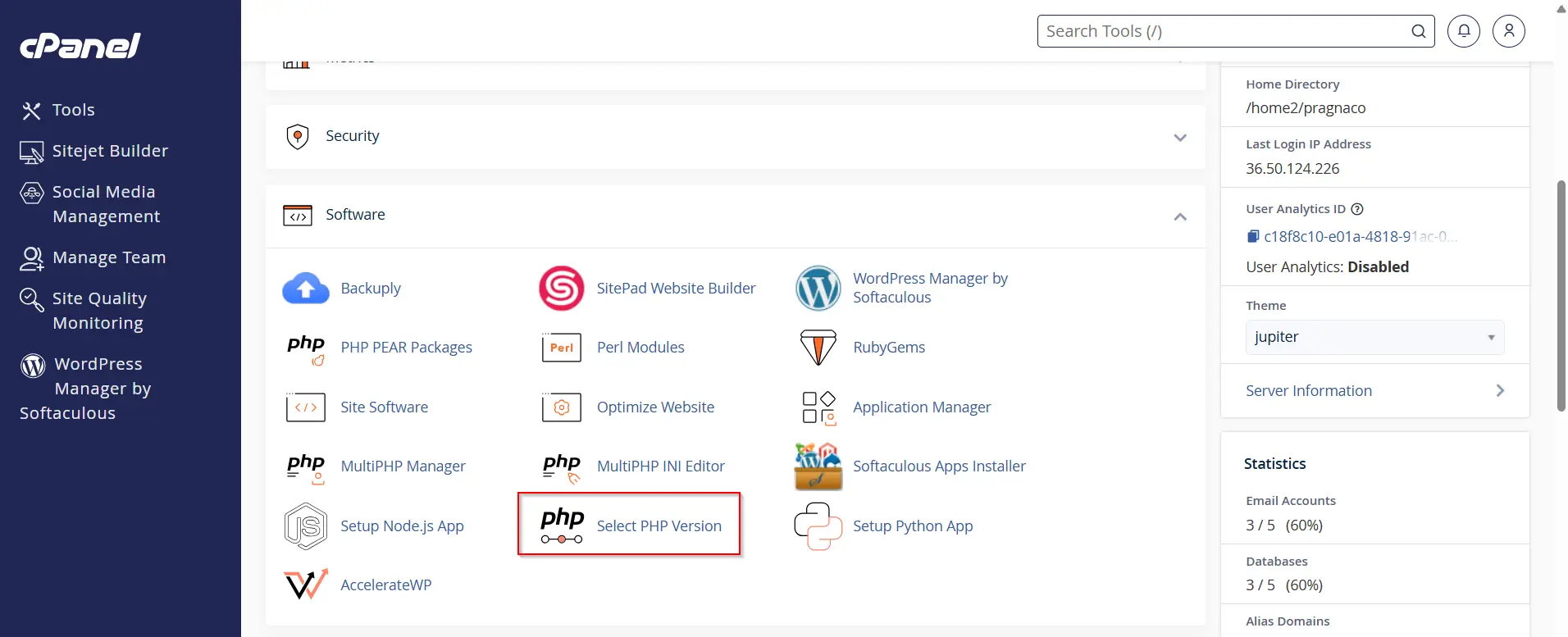
Task: Open Setup Python App link
Action: [x=913, y=526]
